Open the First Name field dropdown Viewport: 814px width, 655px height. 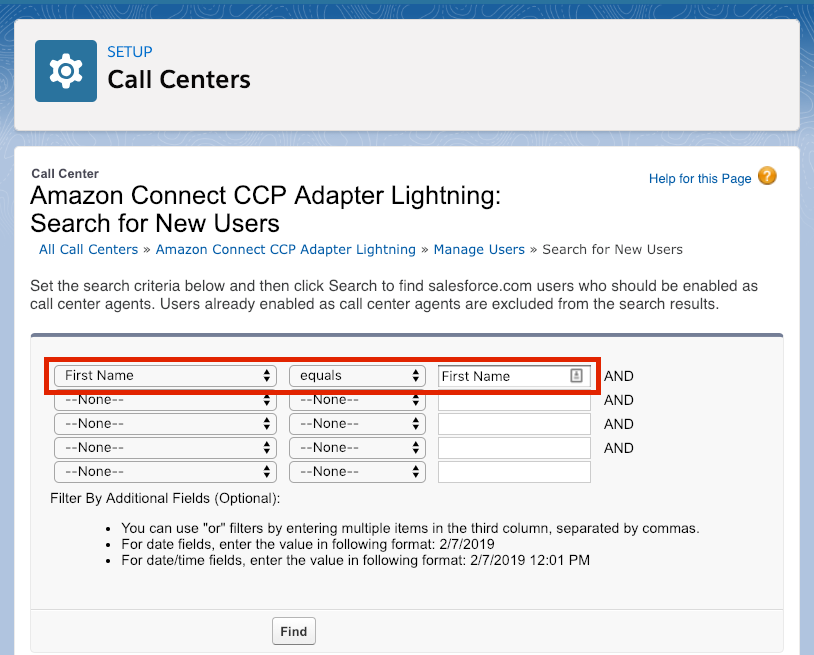(x=165, y=376)
